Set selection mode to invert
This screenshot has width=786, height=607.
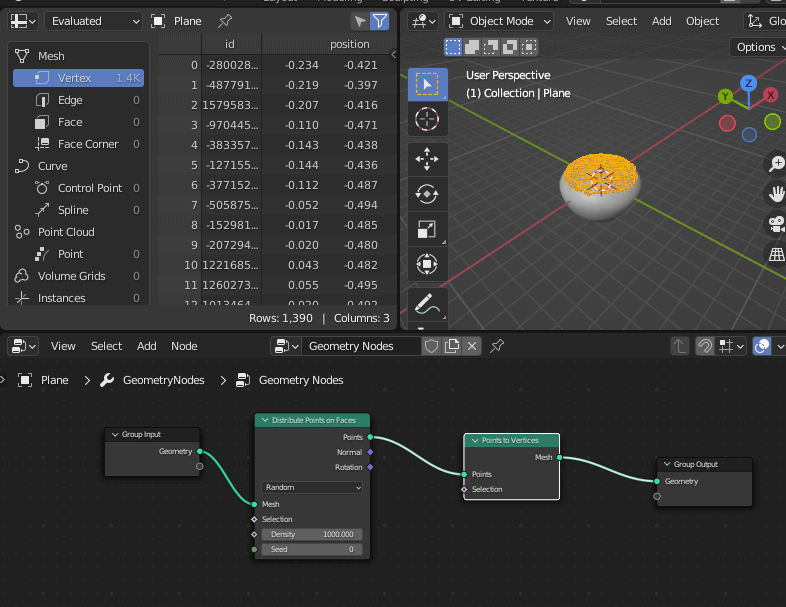click(x=510, y=47)
